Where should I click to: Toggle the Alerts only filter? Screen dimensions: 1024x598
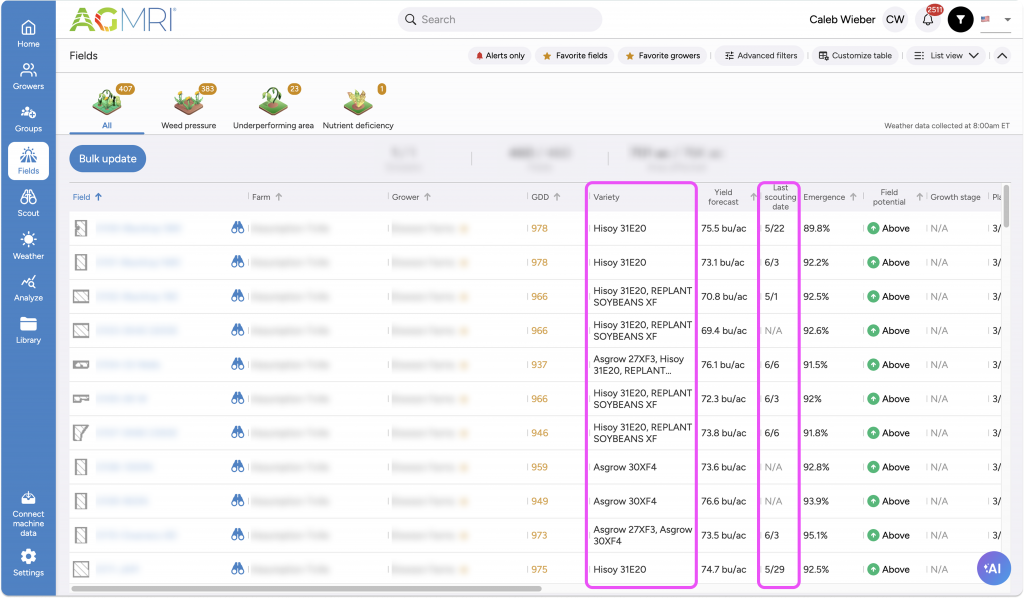point(500,55)
